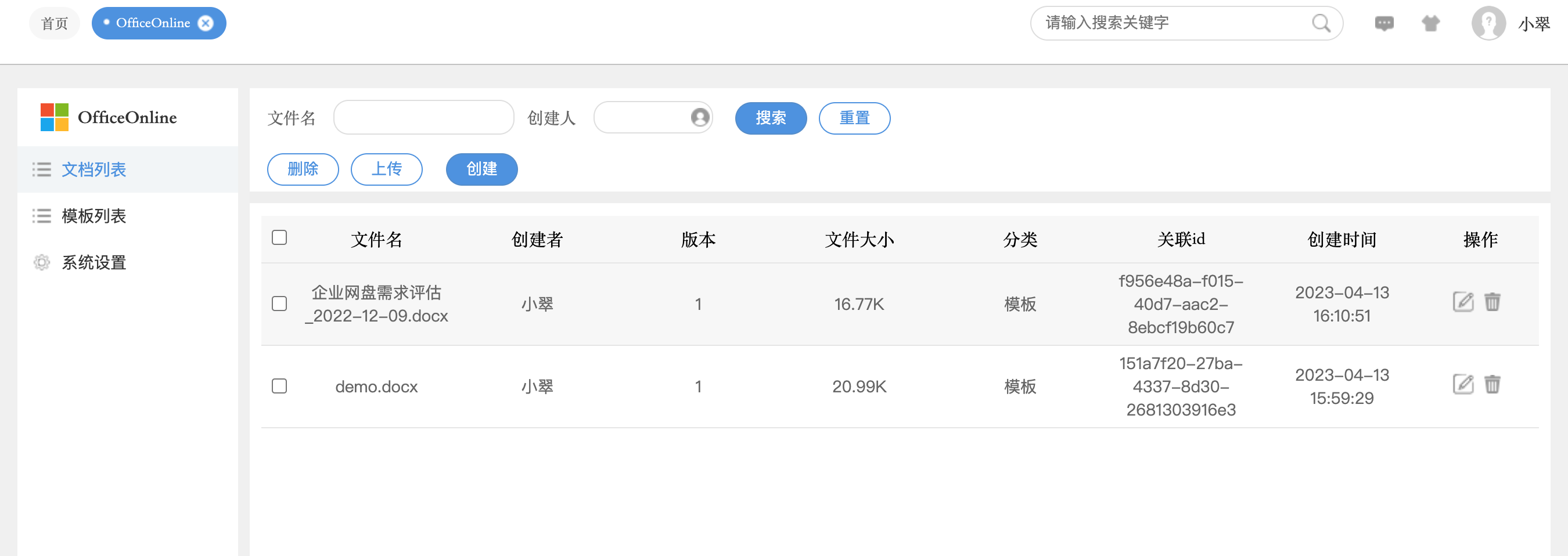Open 模板列表 in the sidebar
The height and width of the screenshot is (556, 1568).
(93, 216)
